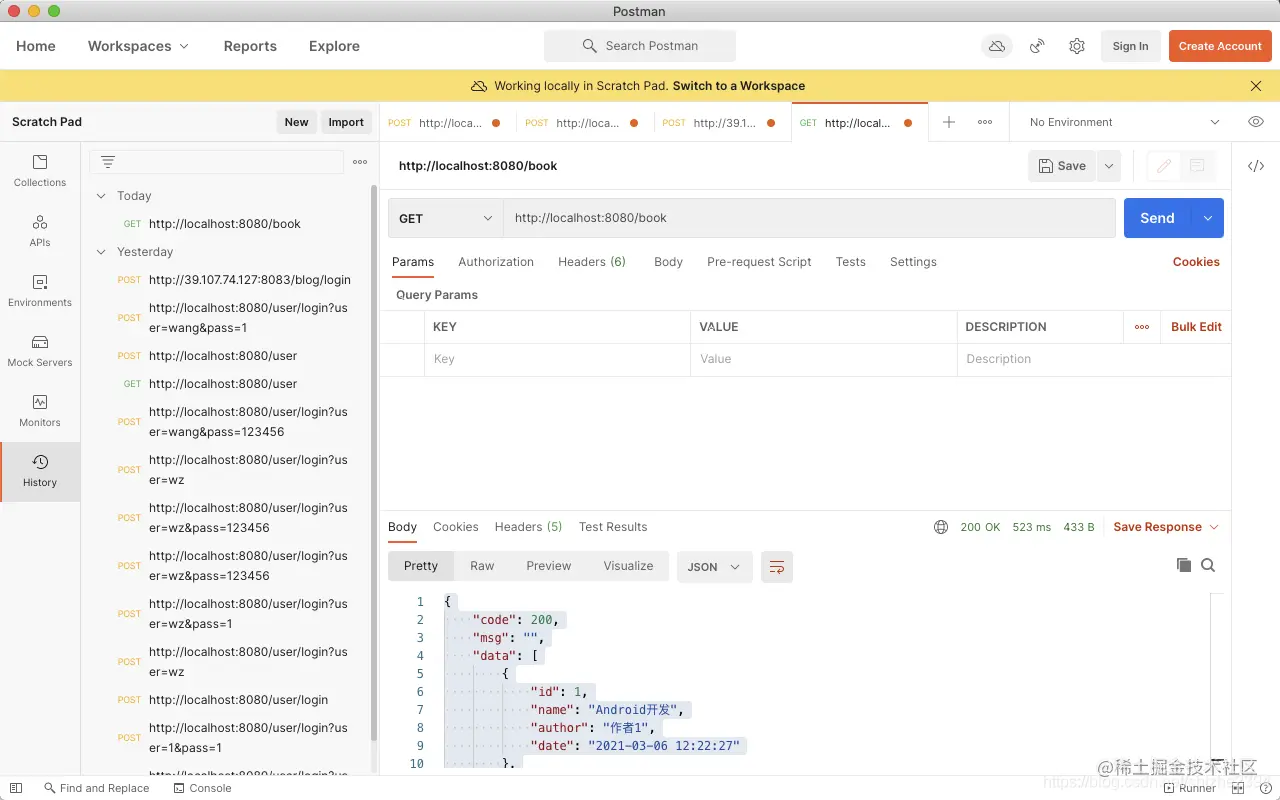This screenshot has height=800, width=1280.
Task: Open the No Environment dropdown
Action: (x=1124, y=122)
